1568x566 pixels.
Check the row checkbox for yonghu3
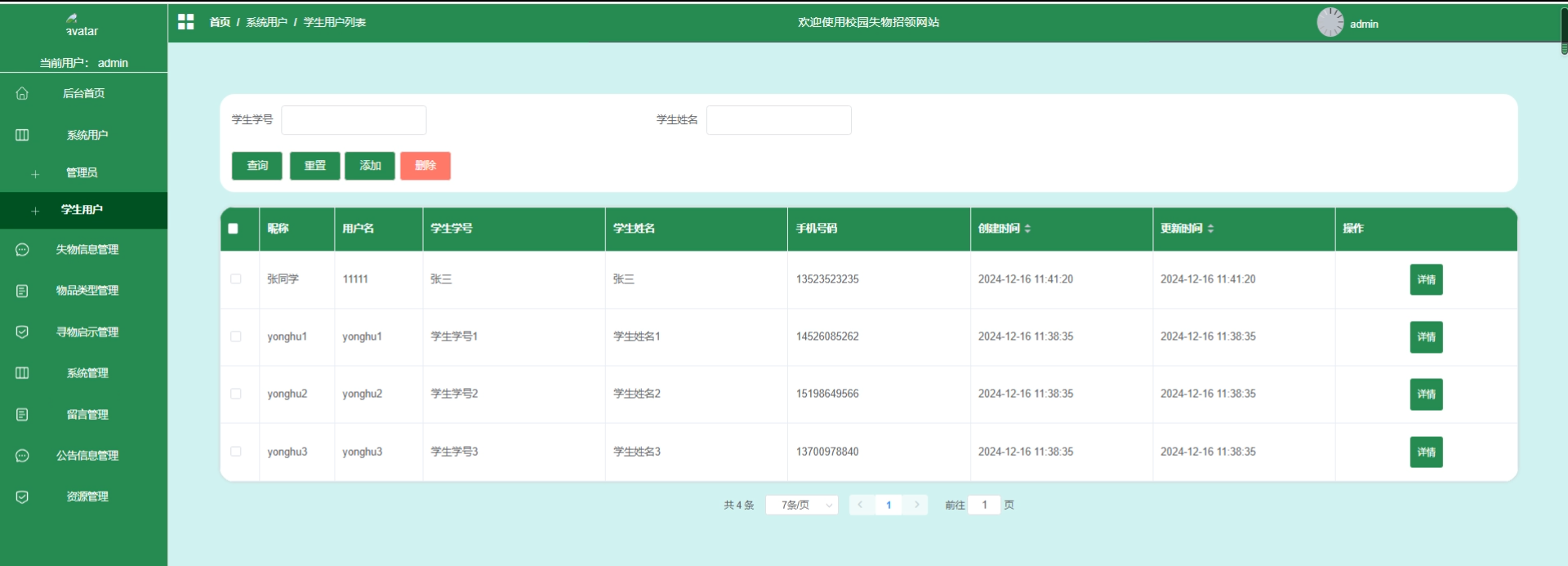[x=236, y=452]
